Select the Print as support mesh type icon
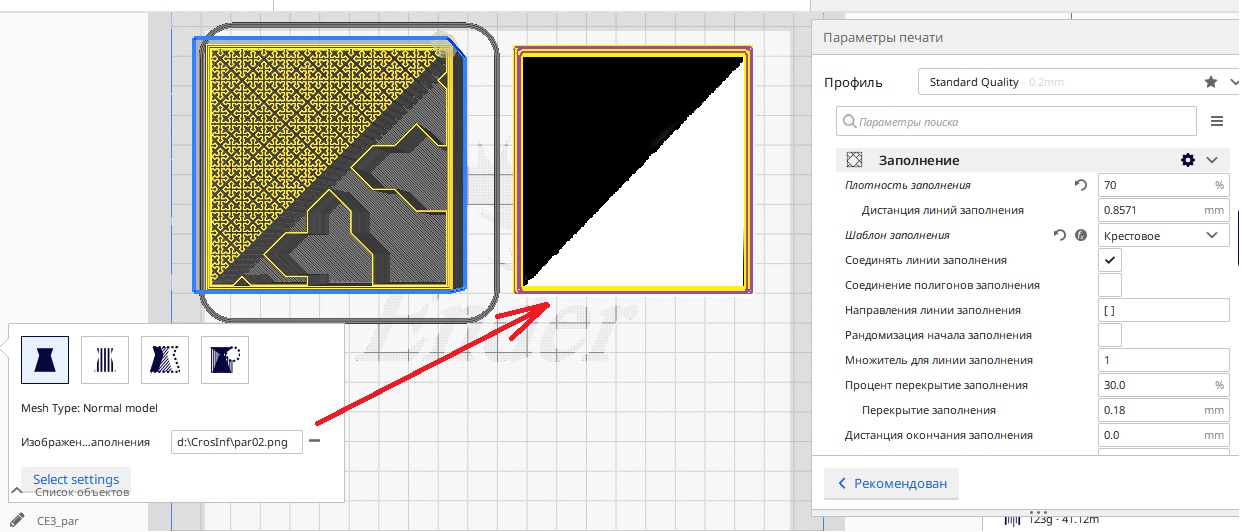This screenshot has width=1242, height=532. click(x=105, y=359)
